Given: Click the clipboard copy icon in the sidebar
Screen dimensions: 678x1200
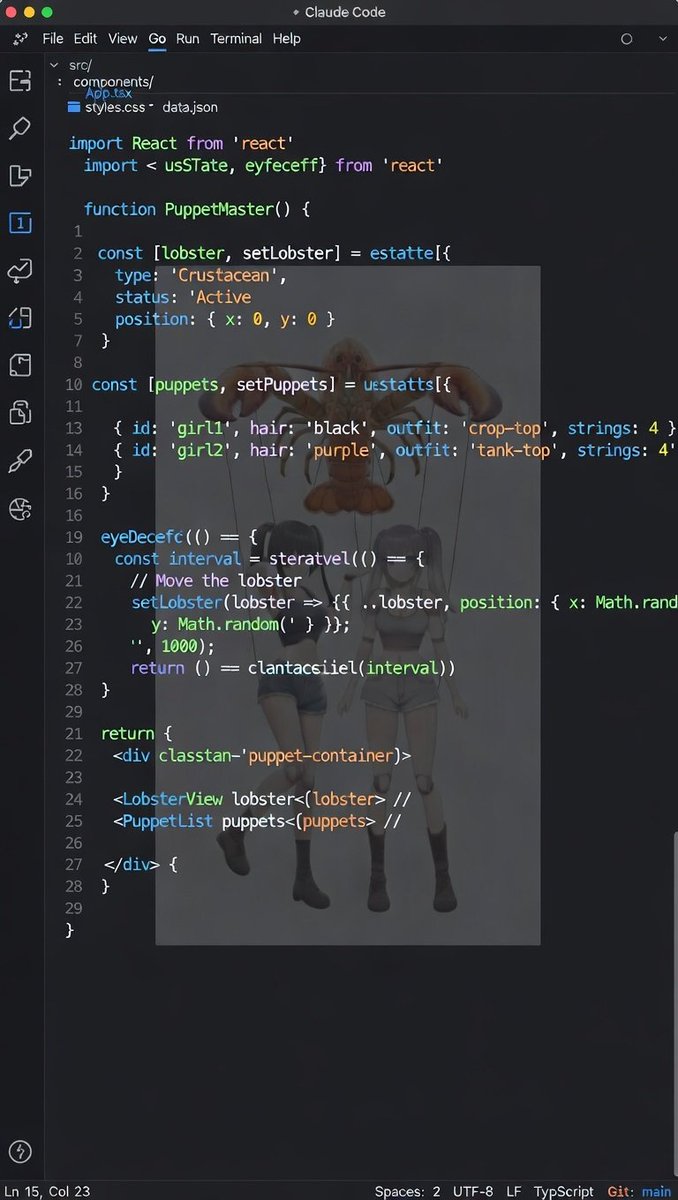Looking at the screenshot, I should point(20,412).
